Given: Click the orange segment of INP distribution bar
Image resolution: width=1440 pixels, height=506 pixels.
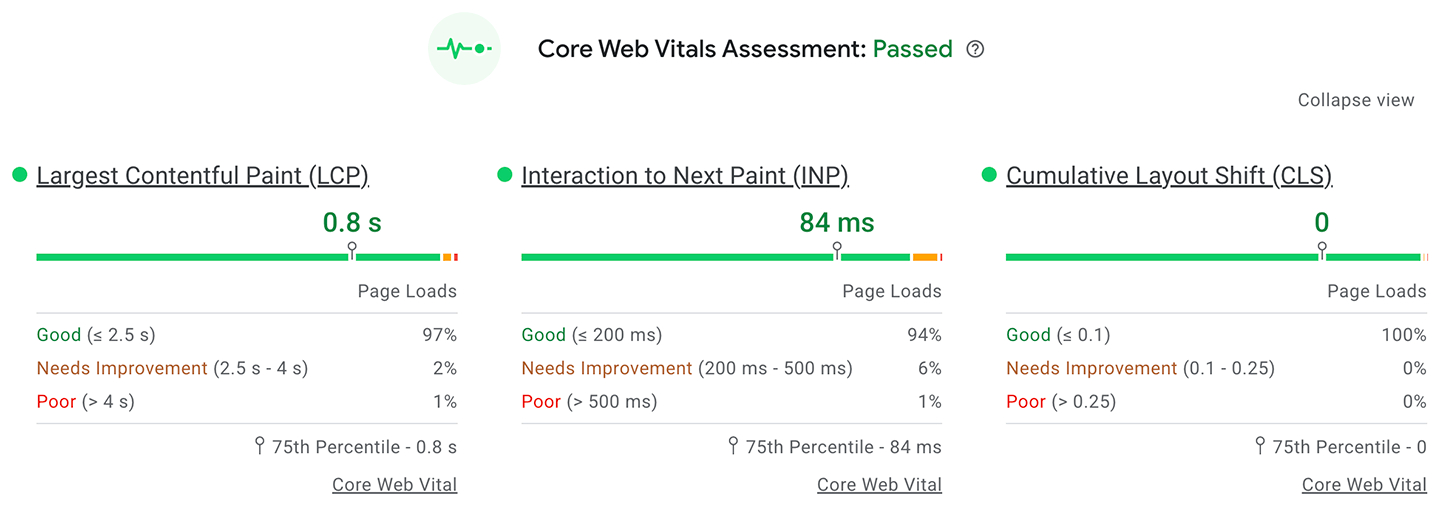Looking at the screenshot, I should point(925,257).
